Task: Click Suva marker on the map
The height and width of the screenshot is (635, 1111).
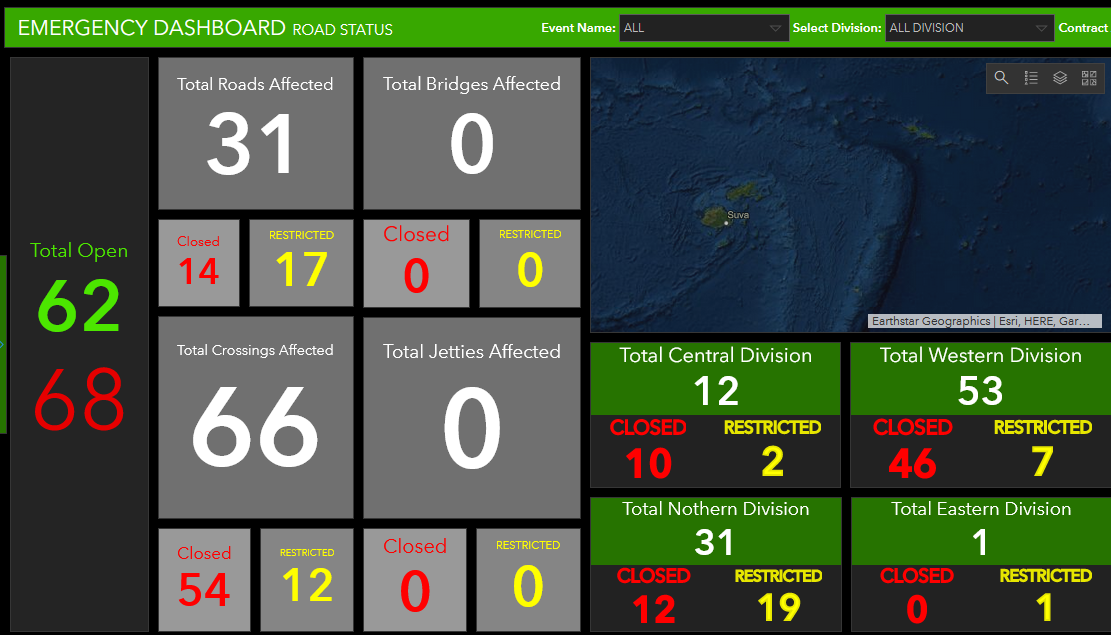Action: click(x=727, y=223)
